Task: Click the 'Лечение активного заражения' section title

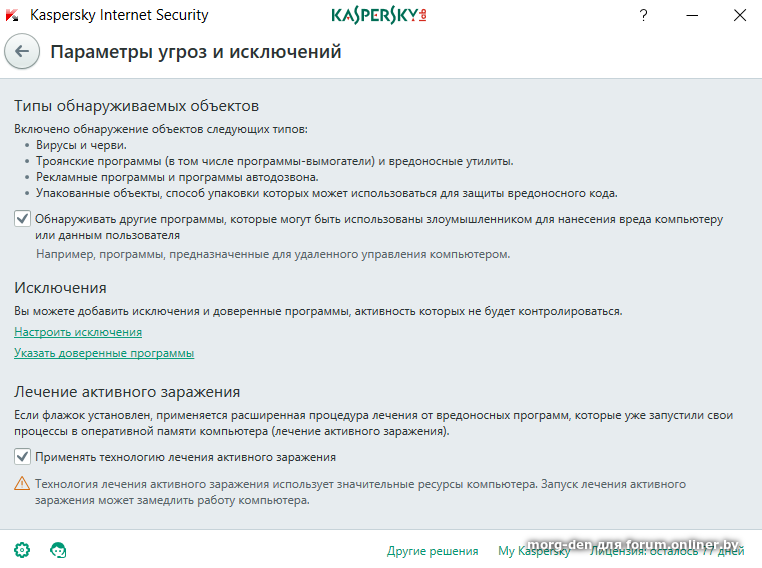Action: 127,392
